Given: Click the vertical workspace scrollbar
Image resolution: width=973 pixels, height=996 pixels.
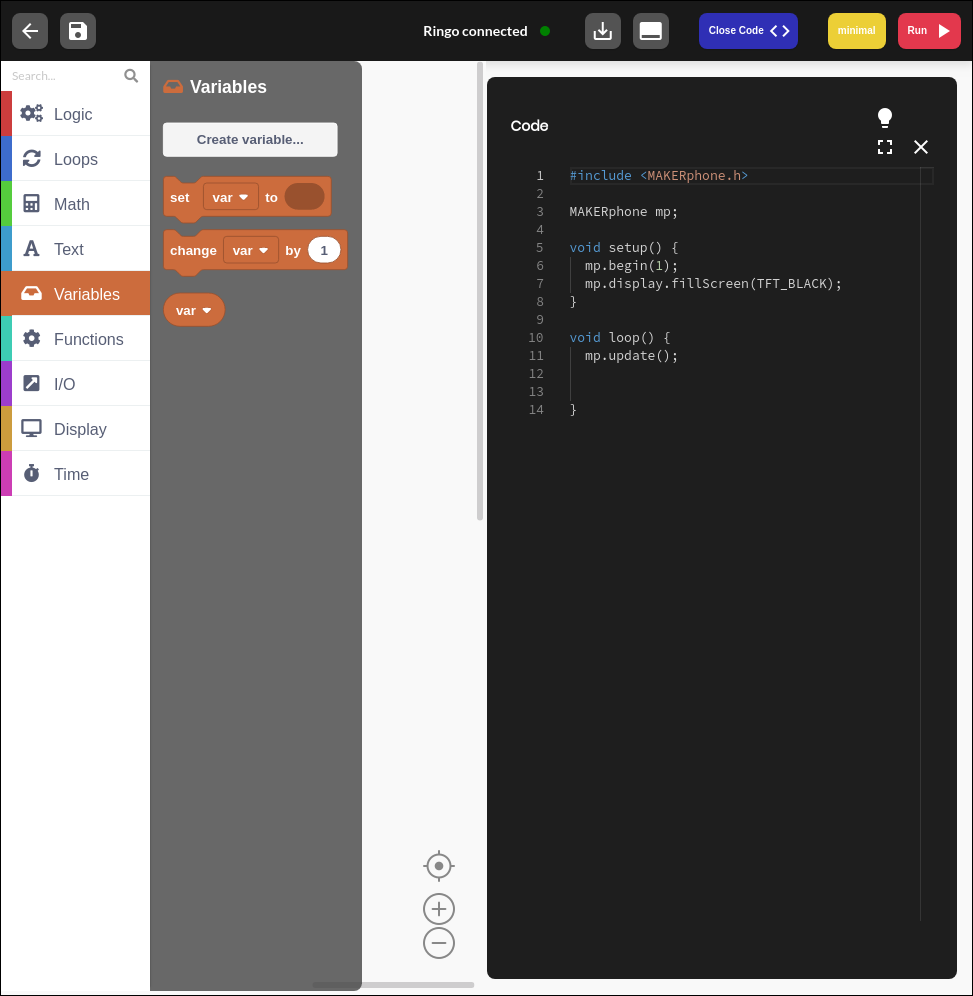Looking at the screenshot, I should (x=480, y=291).
